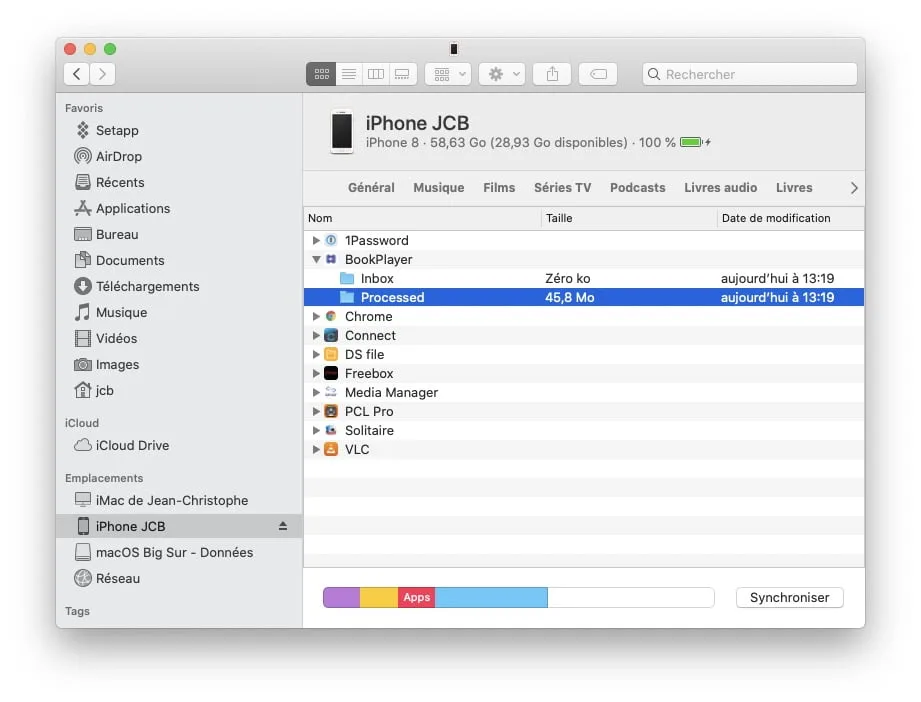Switch to icon view in toolbar
921x702 pixels.
click(321, 74)
